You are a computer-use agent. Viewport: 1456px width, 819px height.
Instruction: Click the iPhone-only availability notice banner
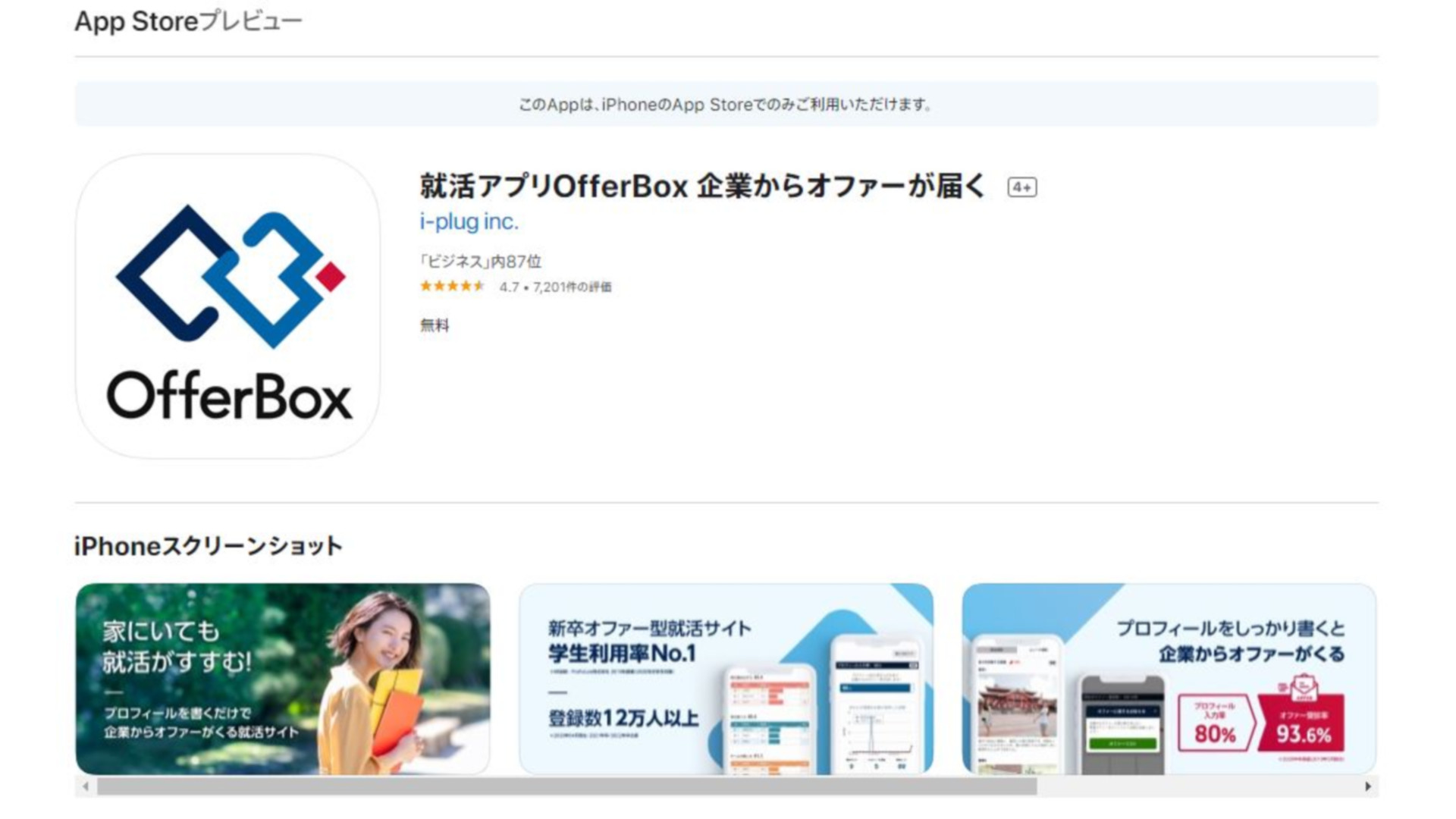click(726, 104)
